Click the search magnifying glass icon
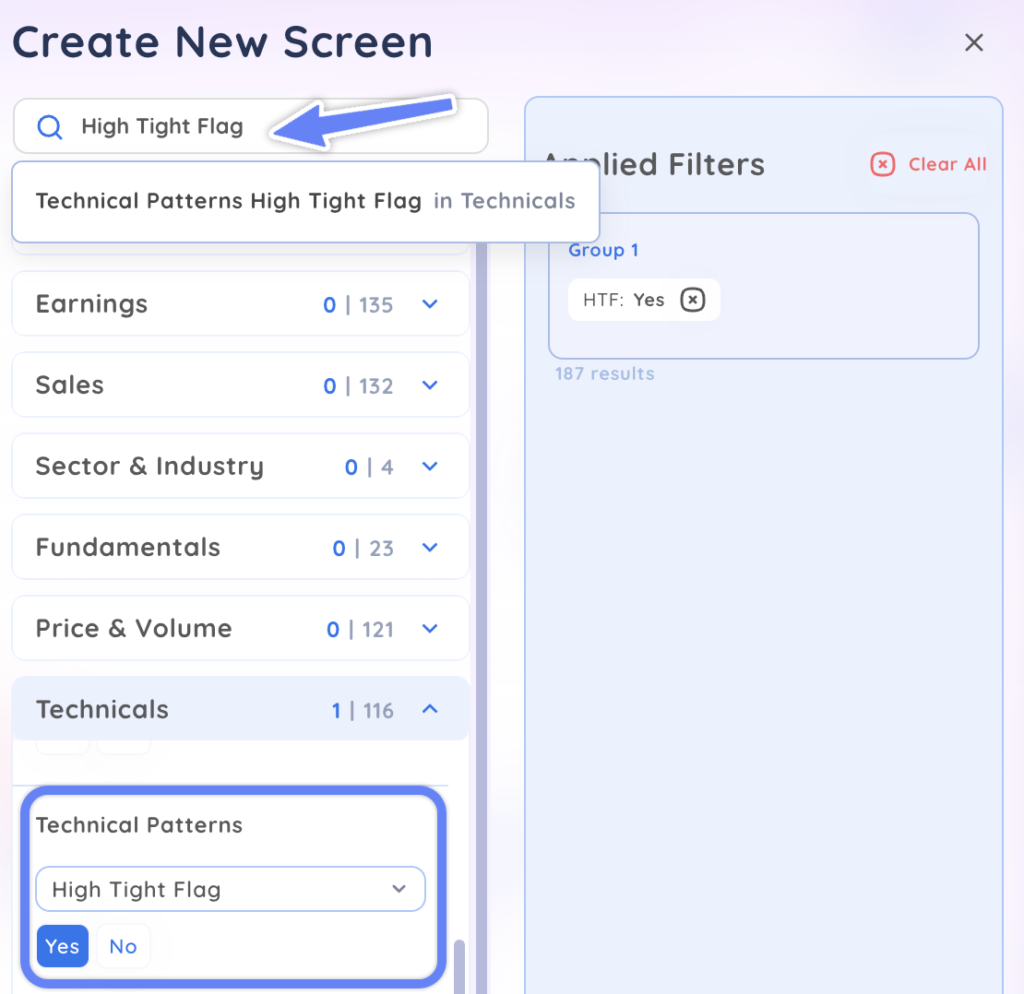This screenshot has width=1024, height=994. [48, 126]
